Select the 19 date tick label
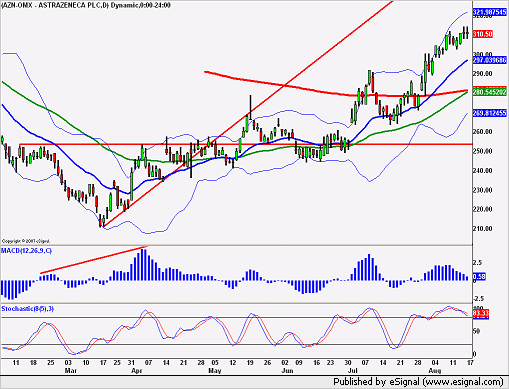This screenshot has height=389, width=509. [250, 363]
